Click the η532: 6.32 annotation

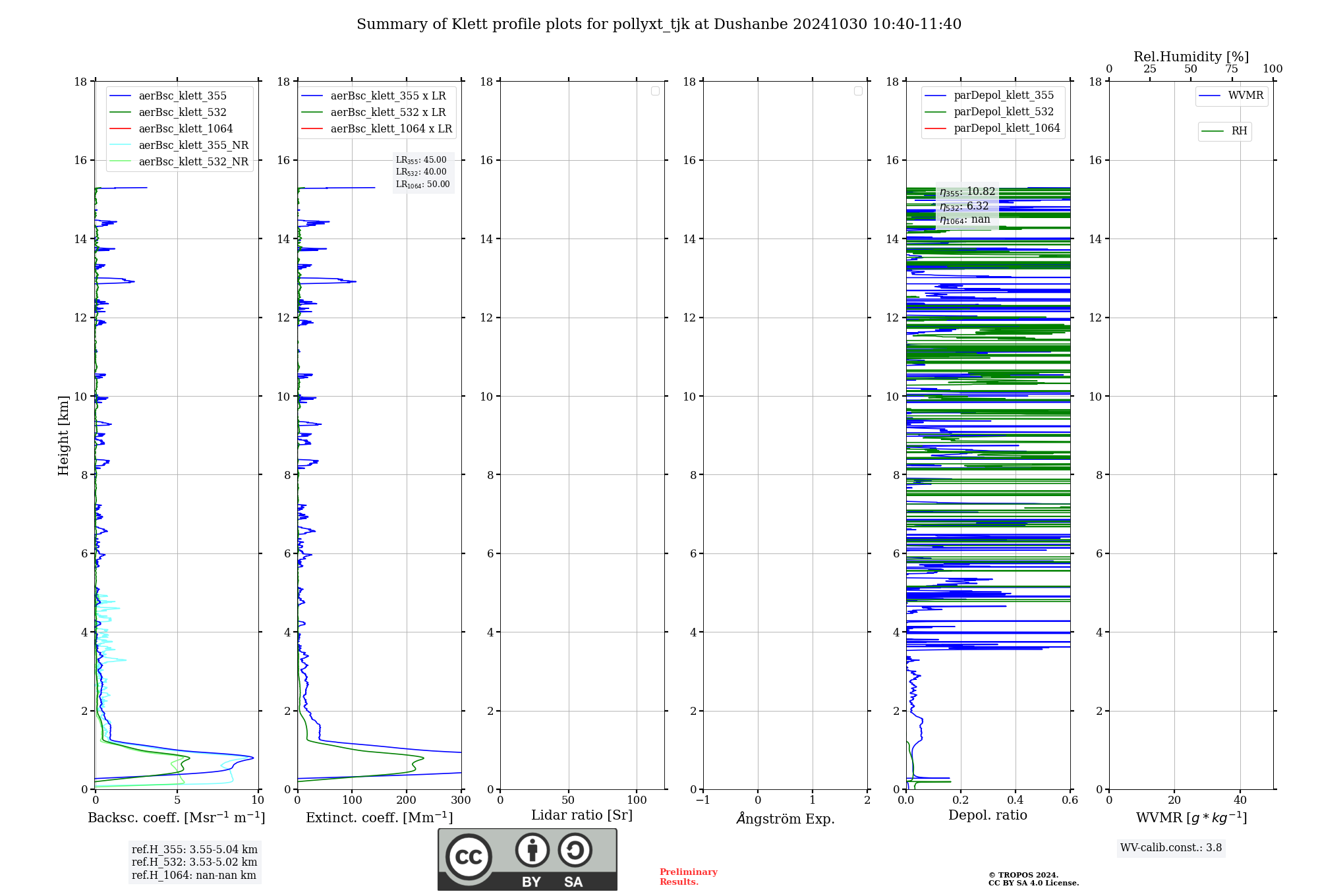click(964, 206)
